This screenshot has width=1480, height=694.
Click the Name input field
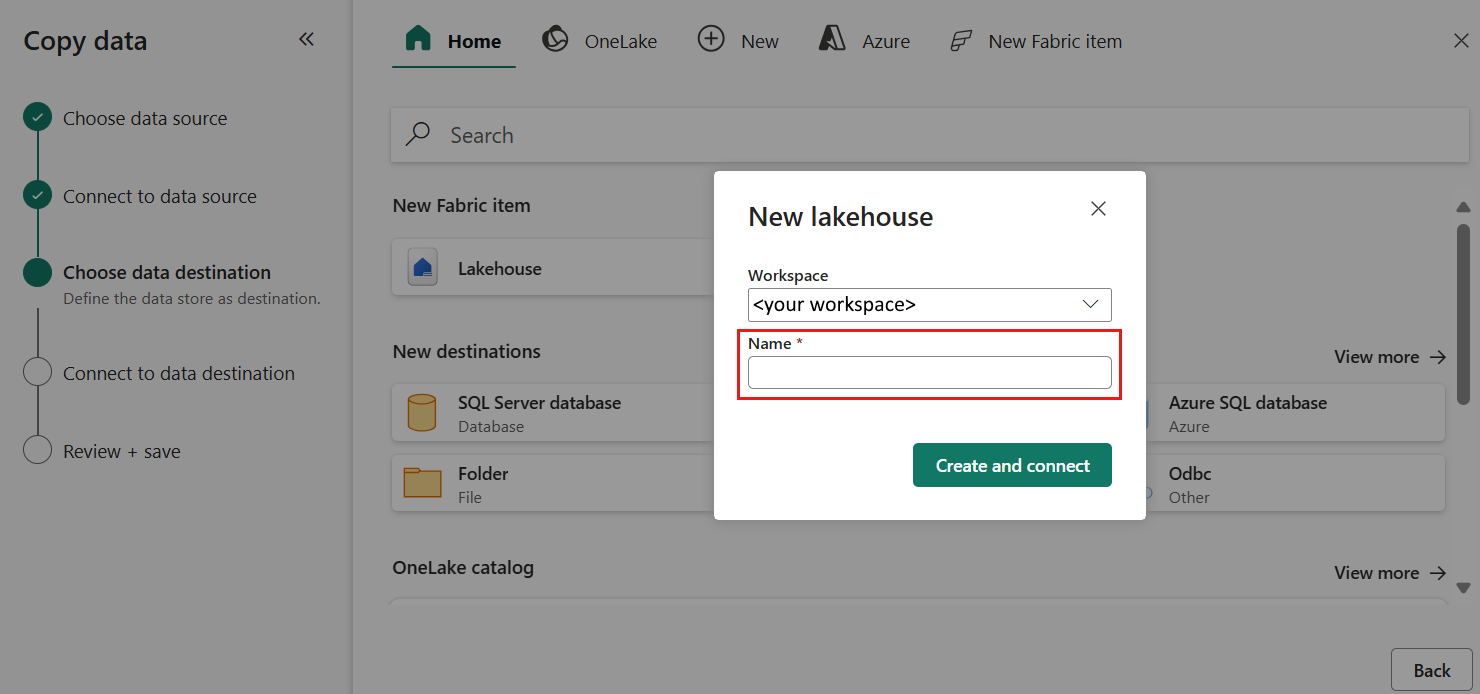(x=929, y=372)
